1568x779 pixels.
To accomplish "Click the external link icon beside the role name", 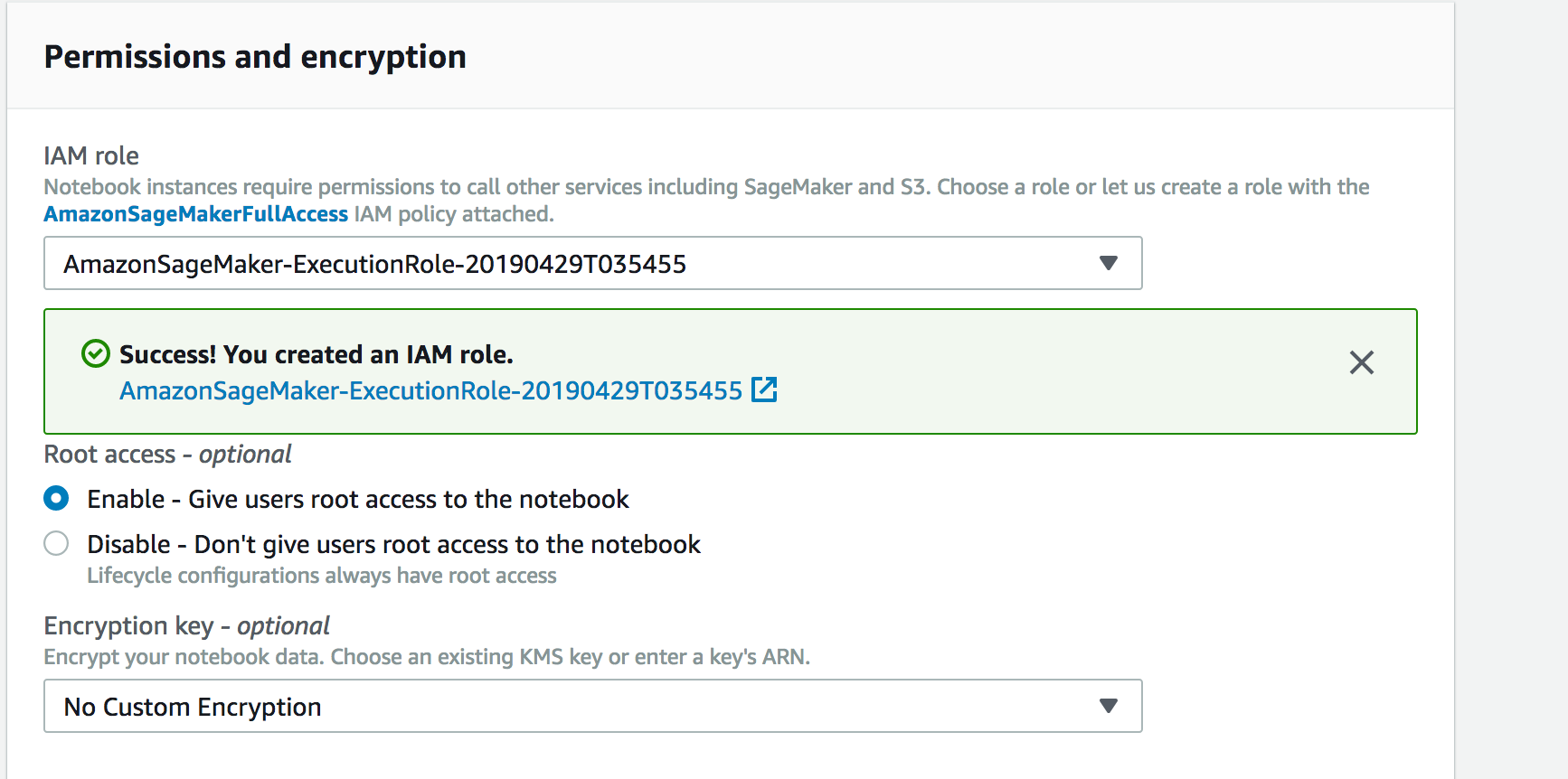I will [764, 390].
